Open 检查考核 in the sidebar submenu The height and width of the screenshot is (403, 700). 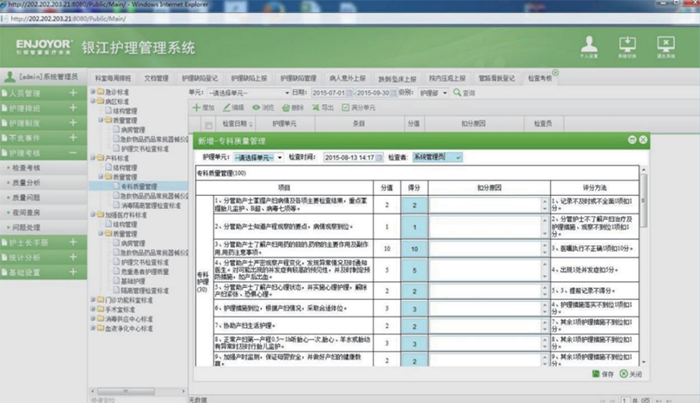pyautogui.click(x=26, y=168)
